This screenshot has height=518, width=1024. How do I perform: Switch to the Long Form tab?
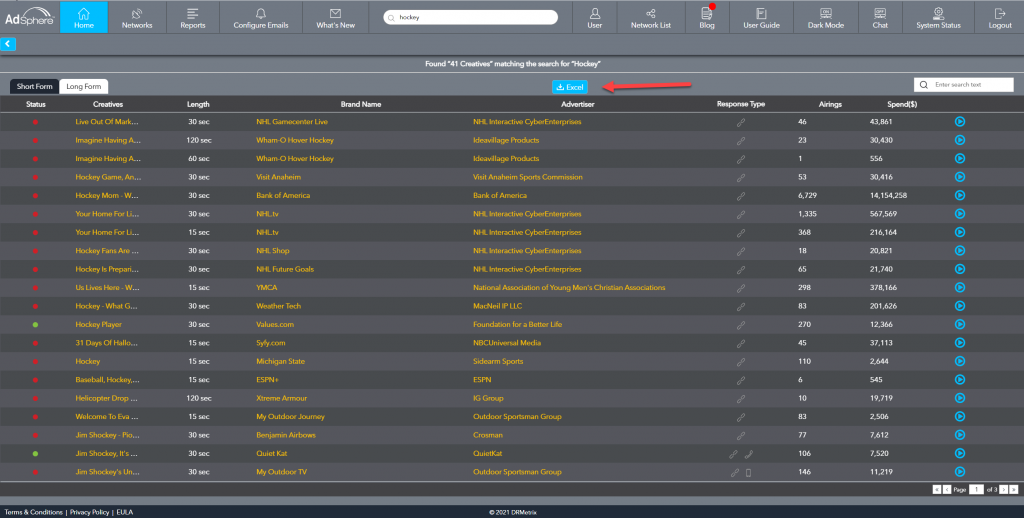84,86
